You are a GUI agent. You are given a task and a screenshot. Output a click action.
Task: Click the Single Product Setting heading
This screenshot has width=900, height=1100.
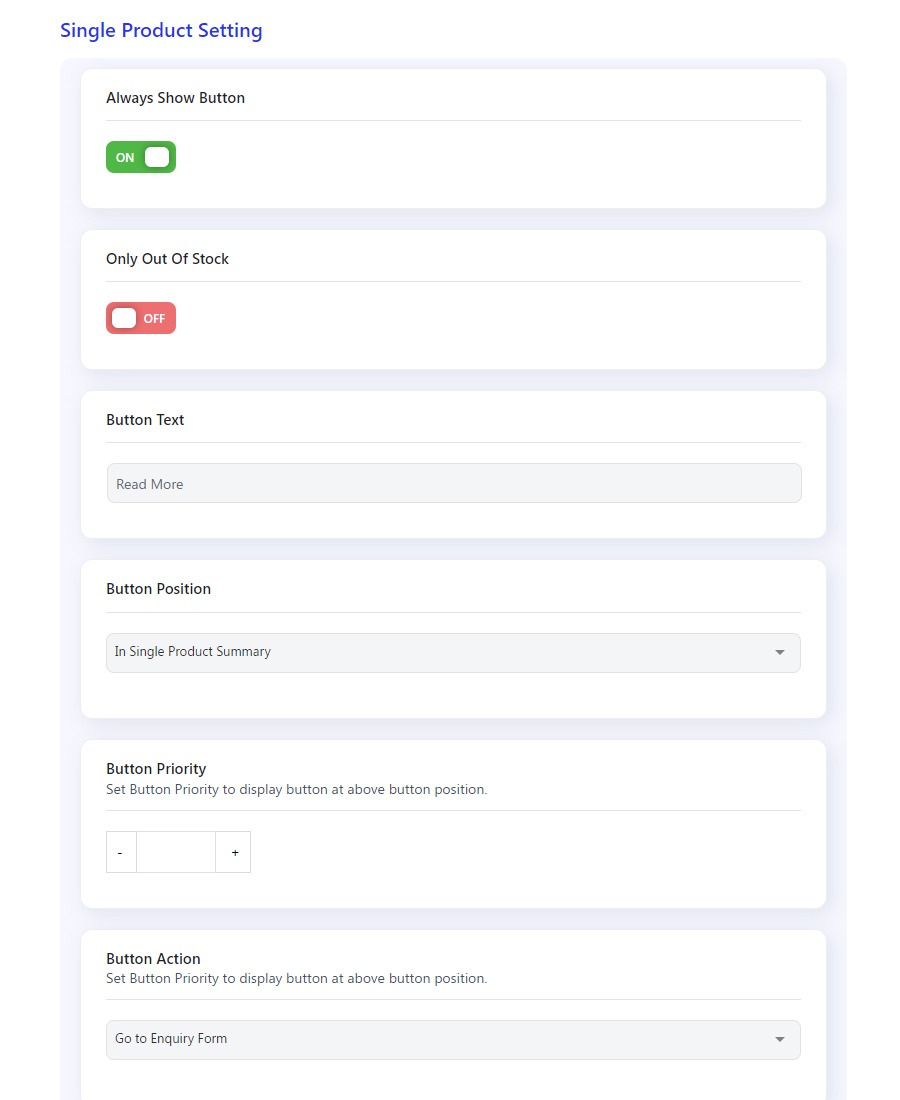[x=161, y=30]
